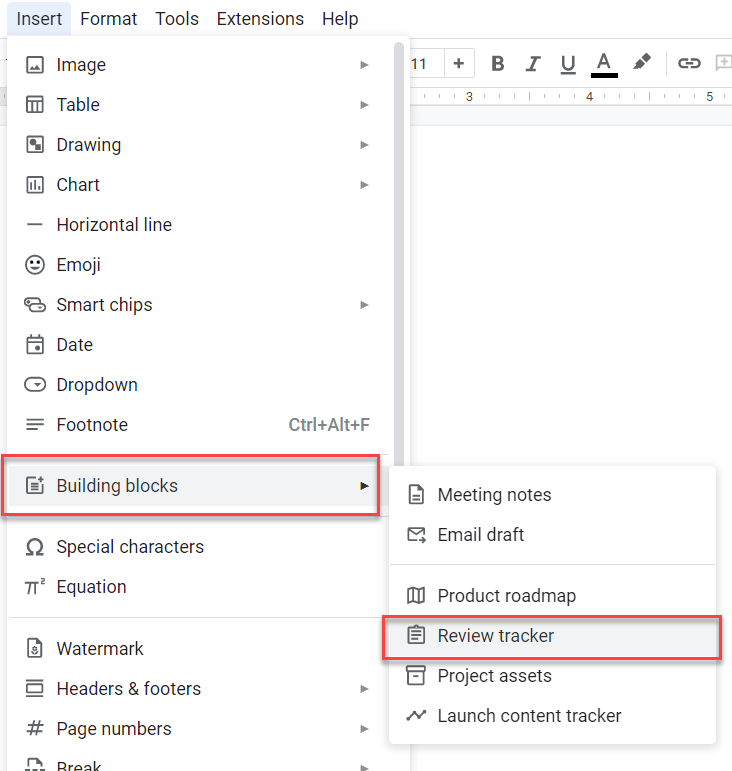Insert an Emoji from menu
This screenshot has height=771, width=732.
pos(78,265)
